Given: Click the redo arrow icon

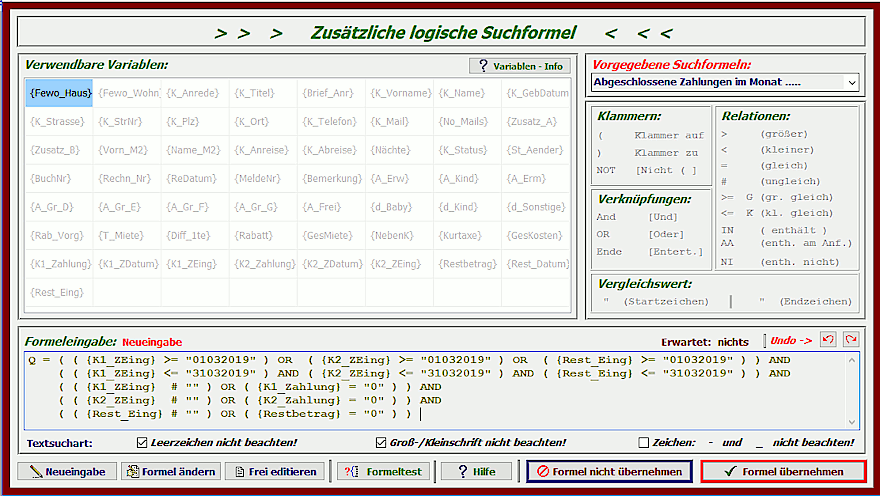Looking at the screenshot, I should tap(849, 341).
